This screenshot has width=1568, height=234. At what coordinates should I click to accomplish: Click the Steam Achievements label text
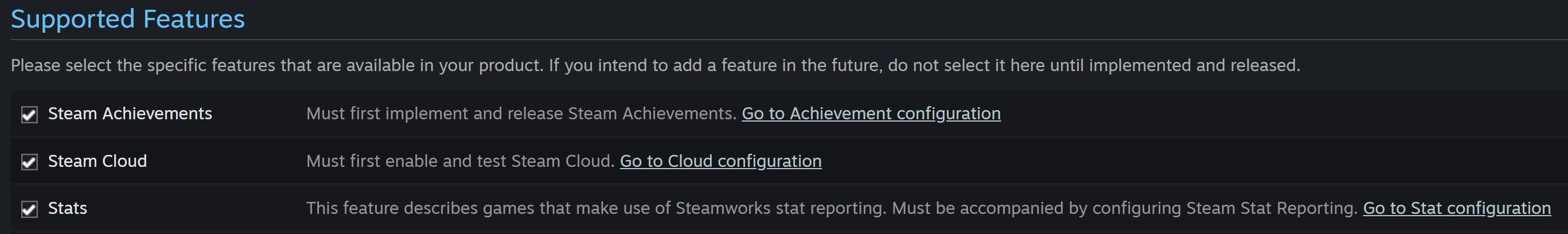(130, 114)
